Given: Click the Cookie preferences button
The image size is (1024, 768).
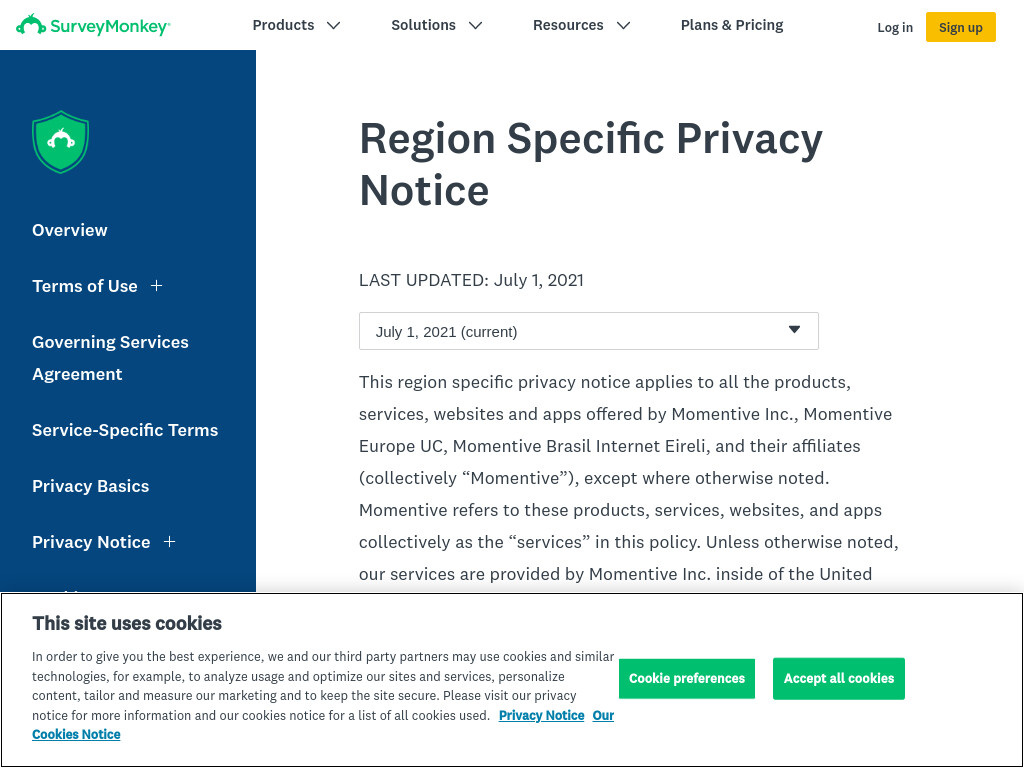Looking at the screenshot, I should (x=687, y=679).
